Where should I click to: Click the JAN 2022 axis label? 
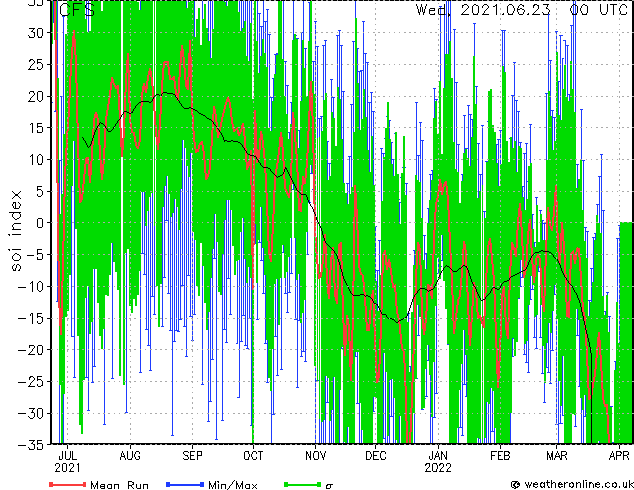tap(438, 462)
